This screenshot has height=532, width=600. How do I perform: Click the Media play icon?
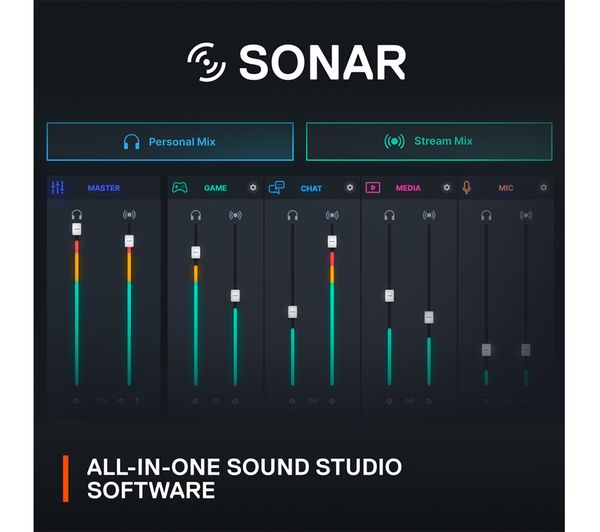coord(373,187)
